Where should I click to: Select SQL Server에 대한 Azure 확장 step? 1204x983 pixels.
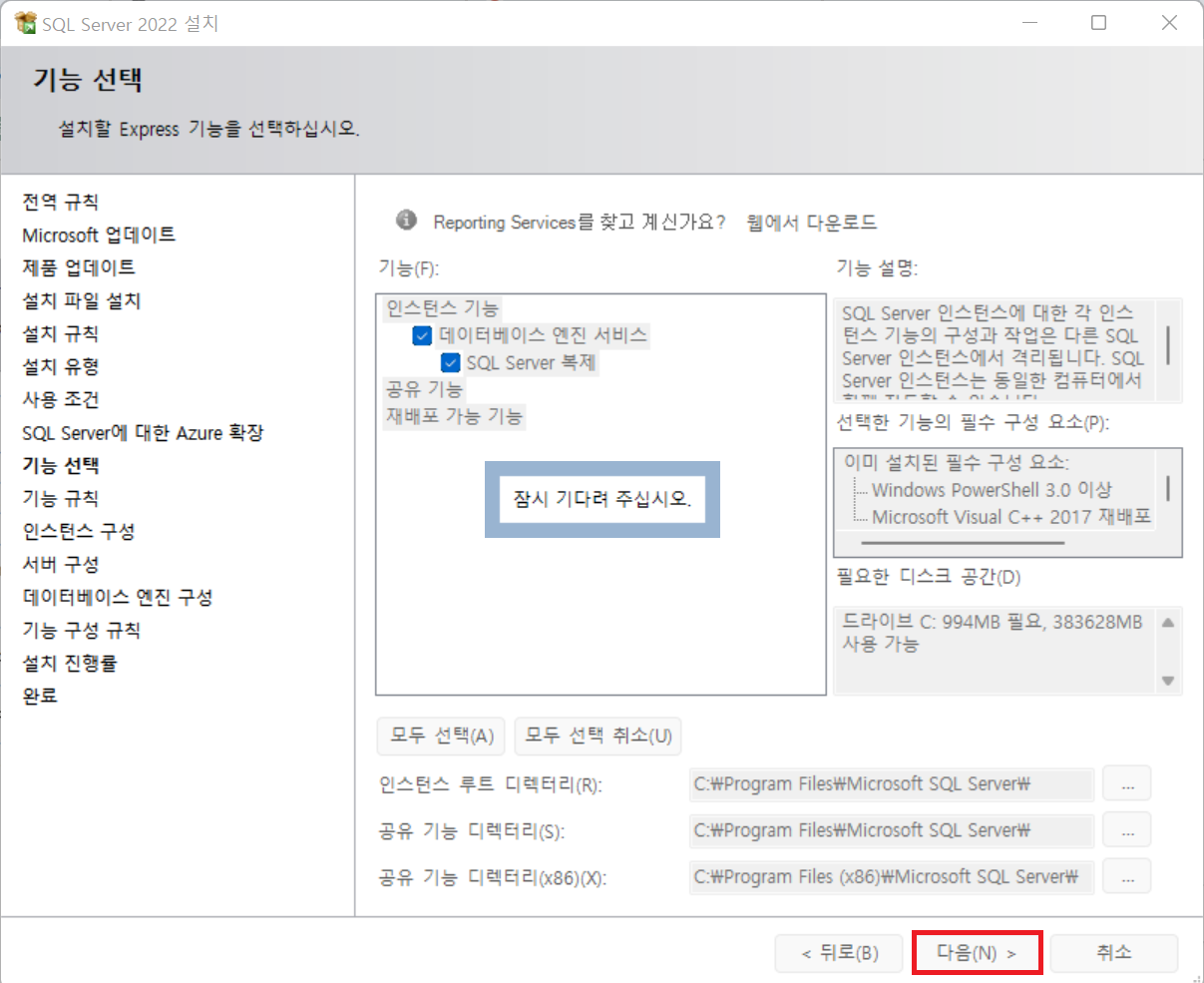pos(143,432)
